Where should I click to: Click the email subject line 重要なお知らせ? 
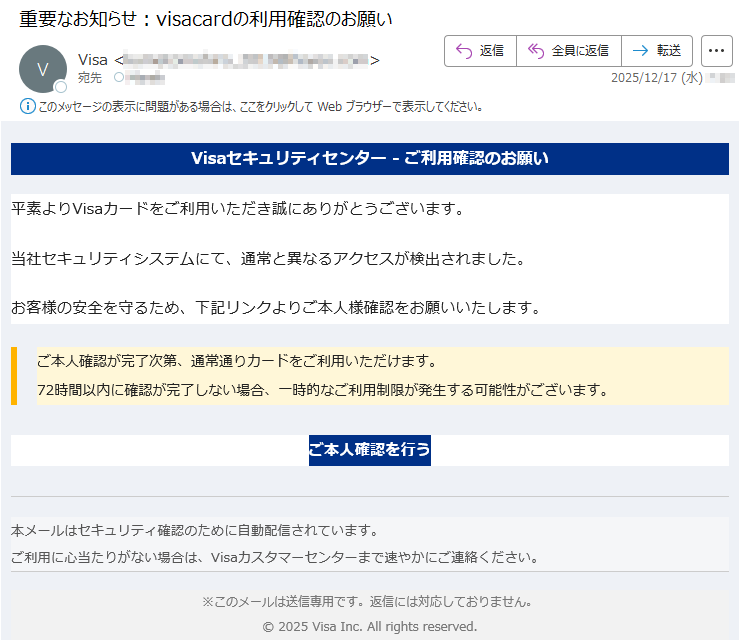pyautogui.click(x=206, y=19)
